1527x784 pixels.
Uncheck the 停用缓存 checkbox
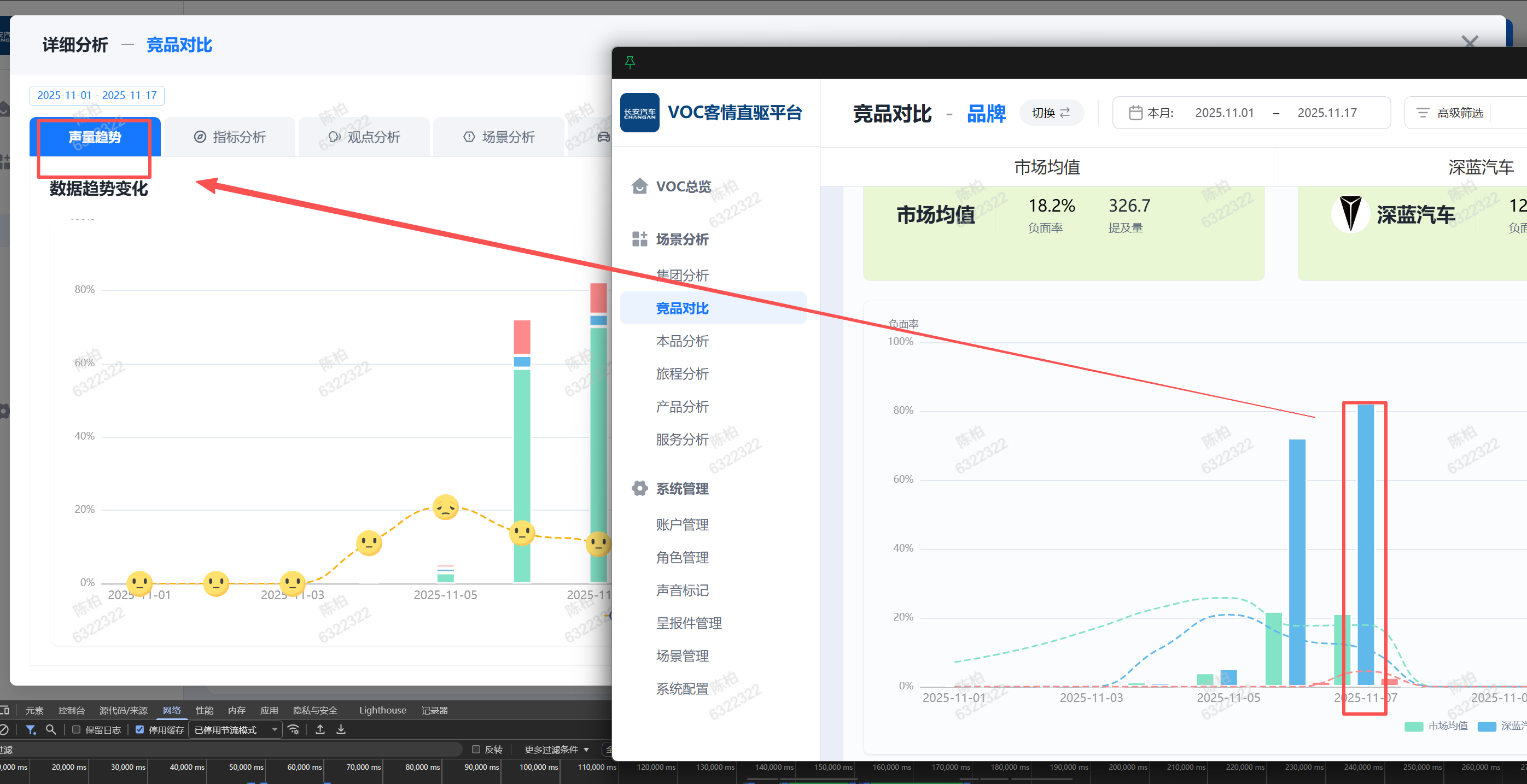pos(140,729)
